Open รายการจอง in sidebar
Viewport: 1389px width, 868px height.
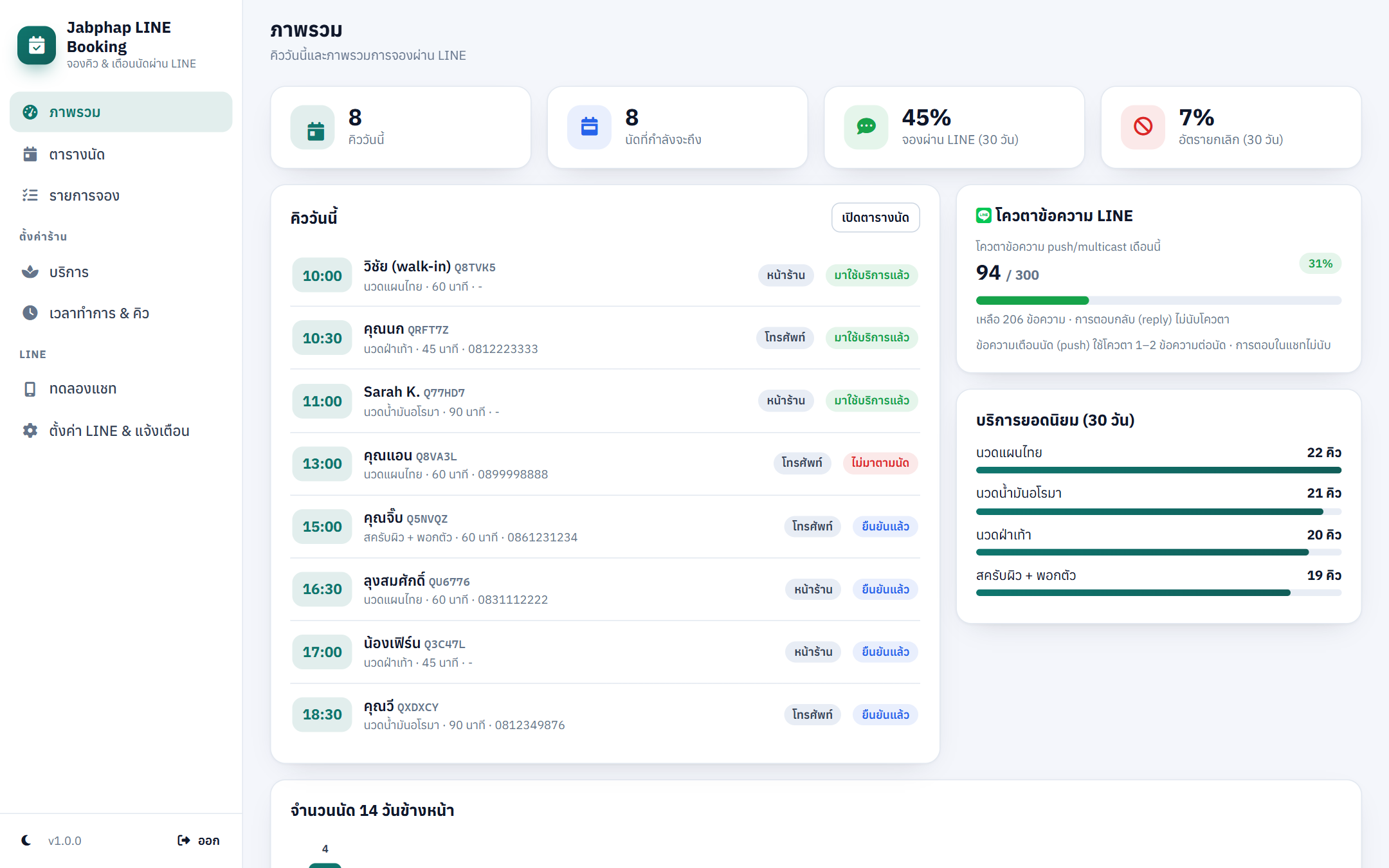pos(121,195)
